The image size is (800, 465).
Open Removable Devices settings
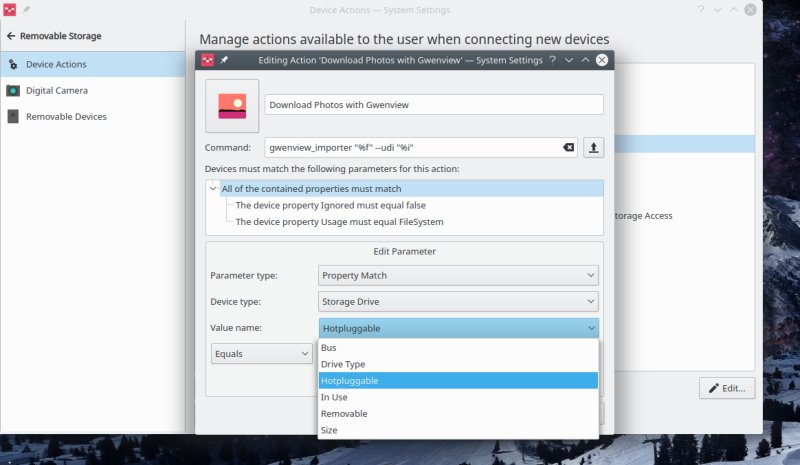coord(65,116)
